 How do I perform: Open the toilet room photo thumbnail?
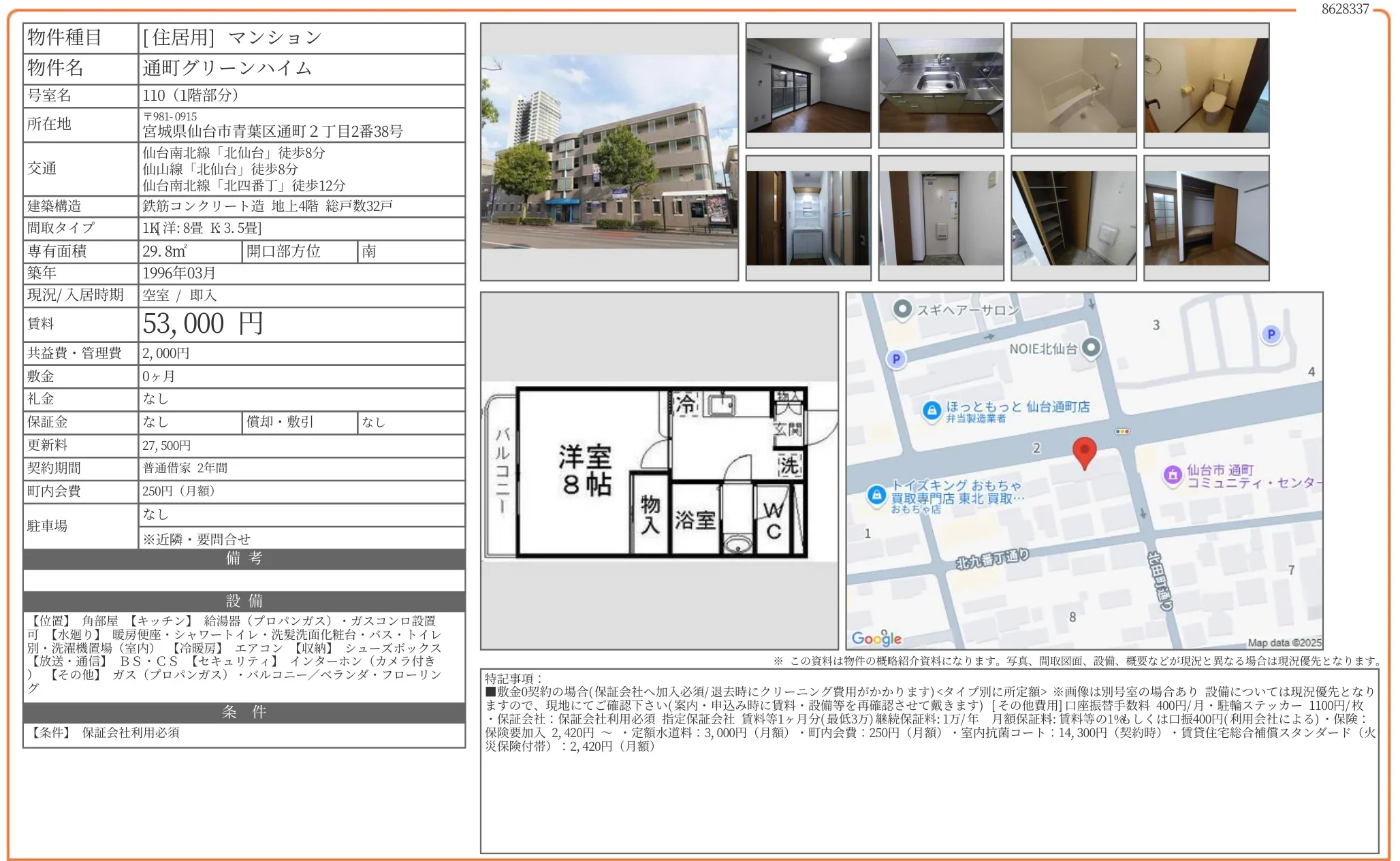tap(1206, 85)
